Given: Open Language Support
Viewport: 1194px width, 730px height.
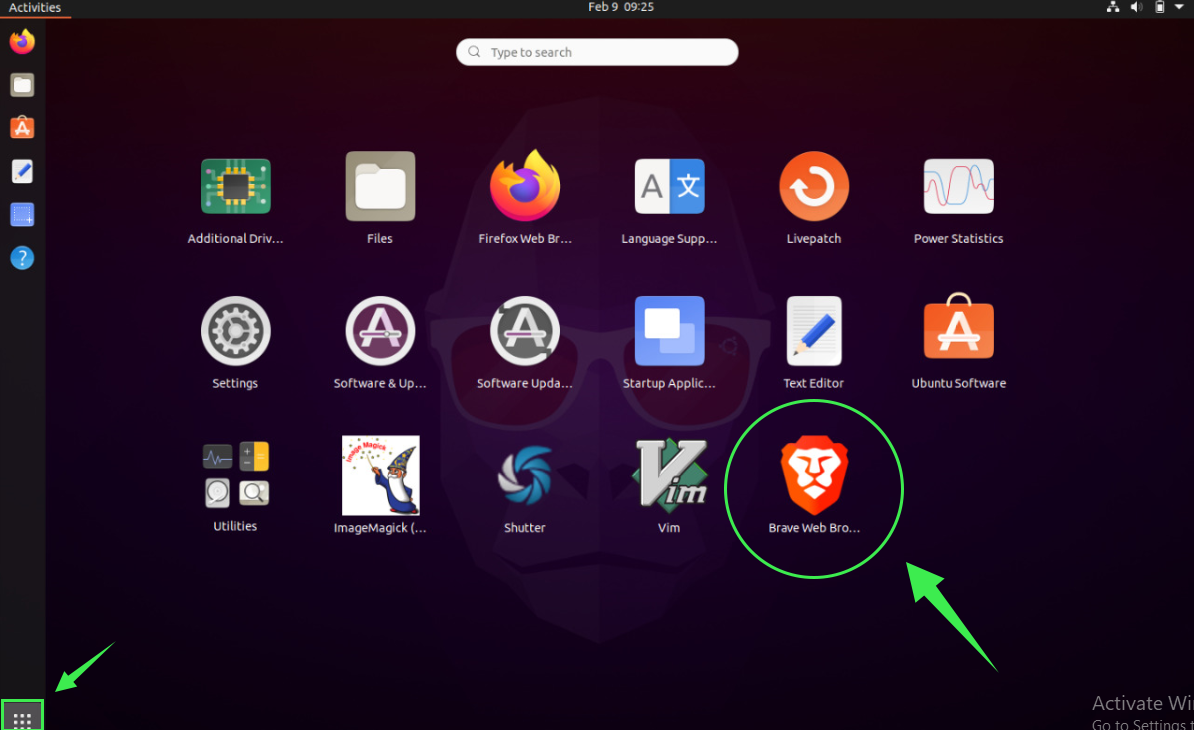Looking at the screenshot, I should (669, 186).
